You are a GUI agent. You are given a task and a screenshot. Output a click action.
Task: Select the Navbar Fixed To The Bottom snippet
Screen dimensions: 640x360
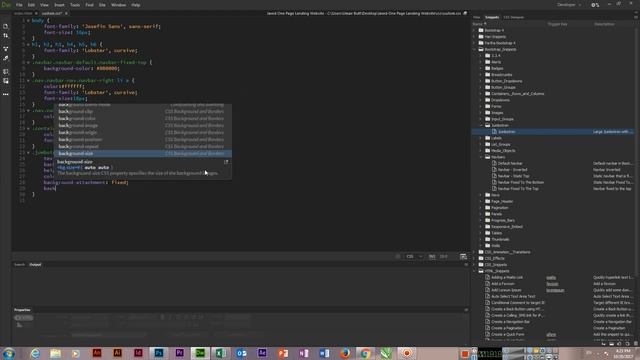pos(520,182)
